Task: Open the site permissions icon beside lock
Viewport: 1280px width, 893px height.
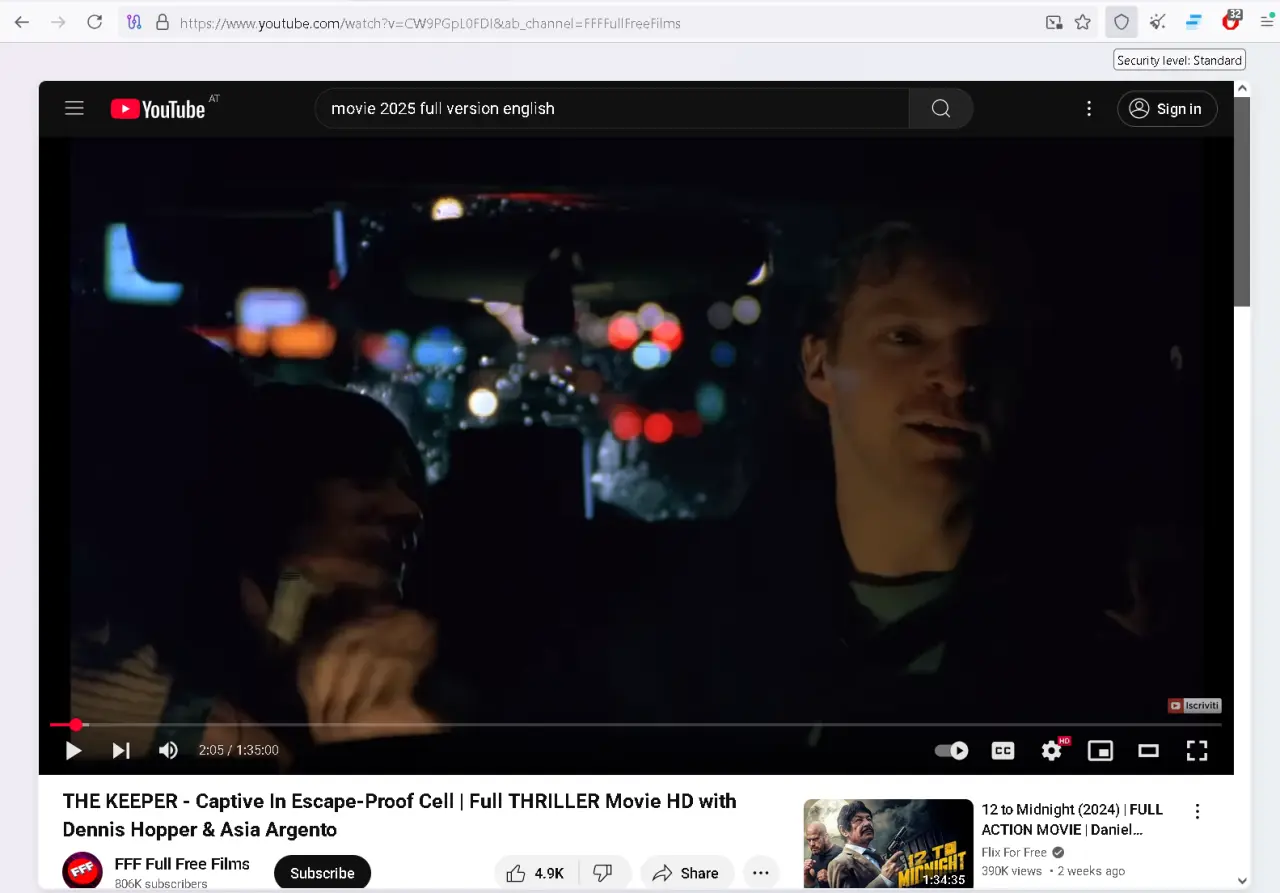Action: tap(135, 22)
